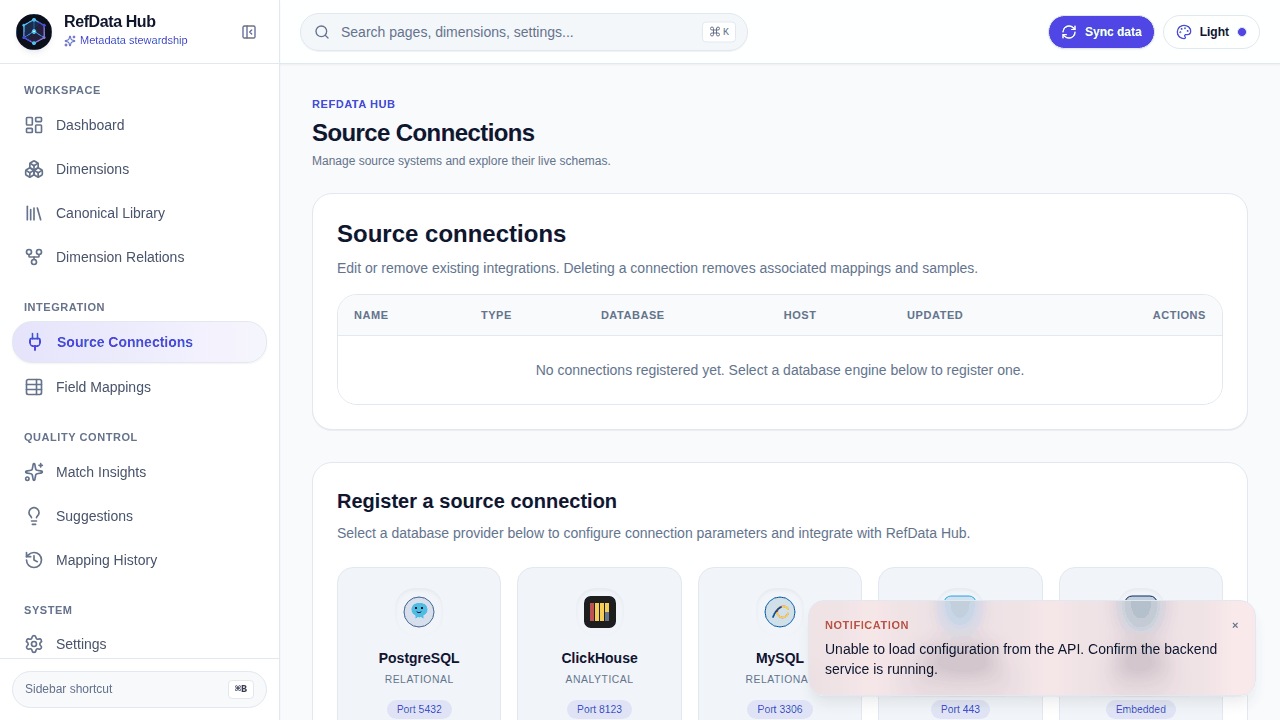Click the Field Mappings table icon

pos(34,387)
